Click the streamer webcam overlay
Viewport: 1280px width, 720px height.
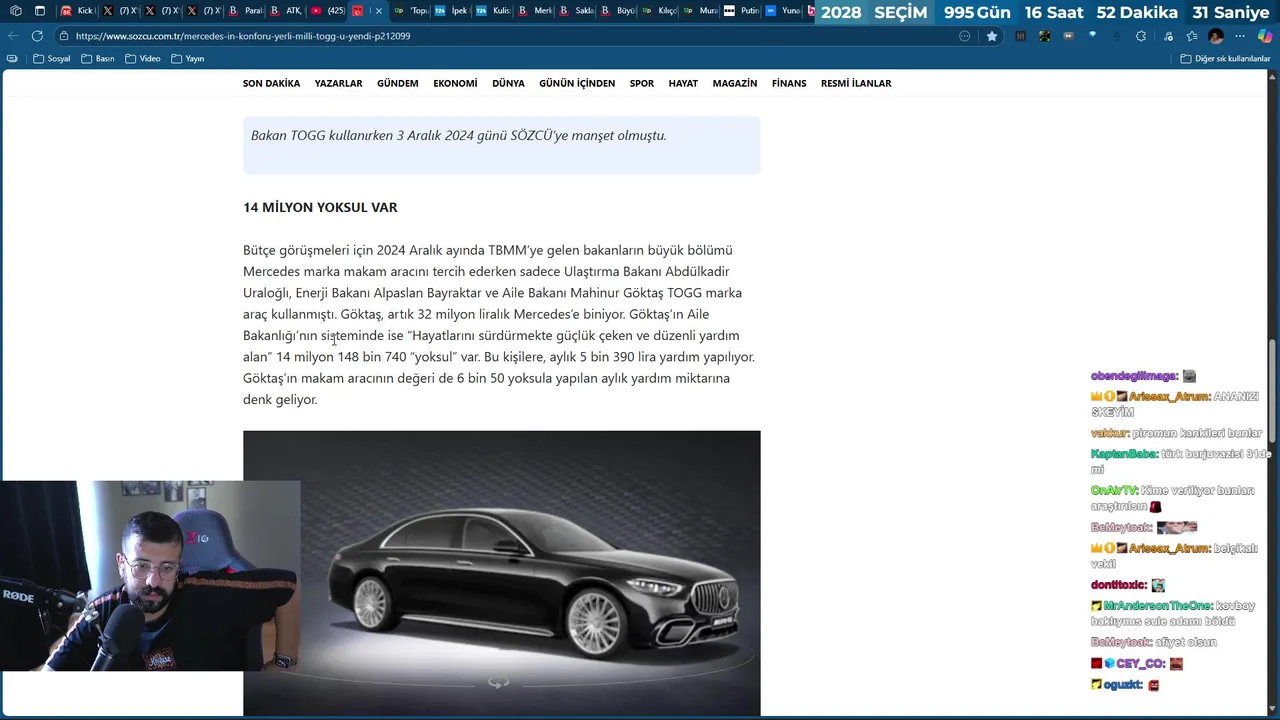(150, 576)
